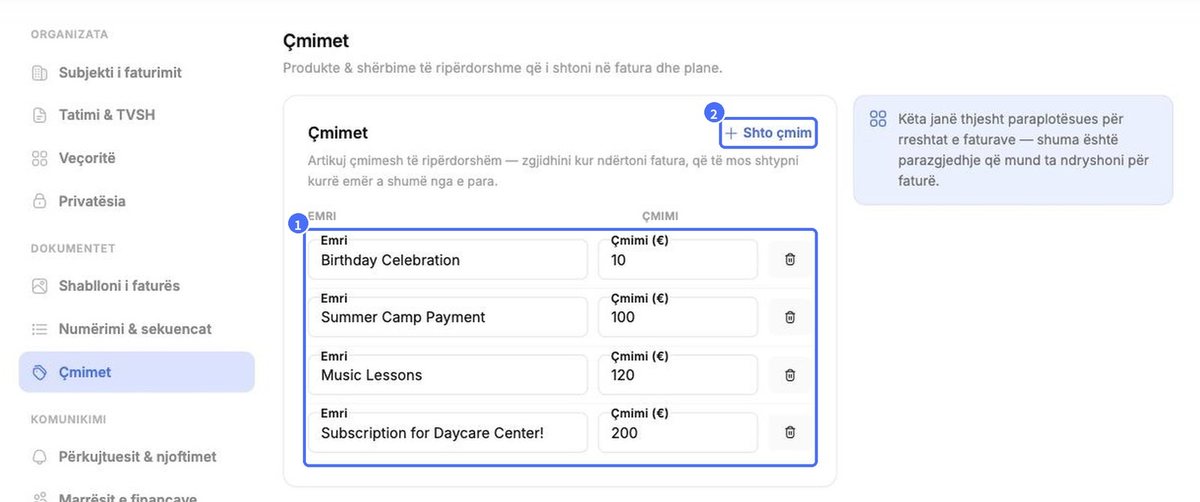This screenshot has height=502, width=1200.
Task: Click the Shablloni i faturës image icon
Action: 40,286
